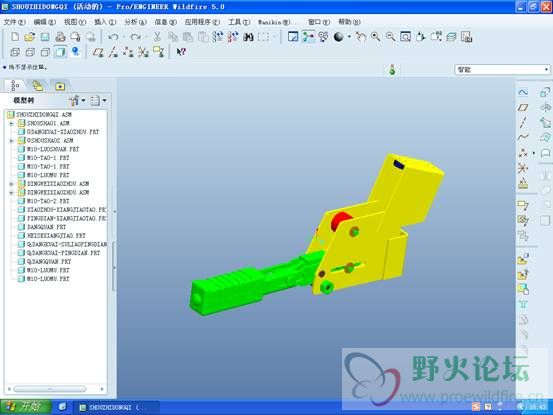Expand the SHOUSHAO1.ASM tree node
Image resolution: width=553 pixels, height=415 pixels.
11,123
